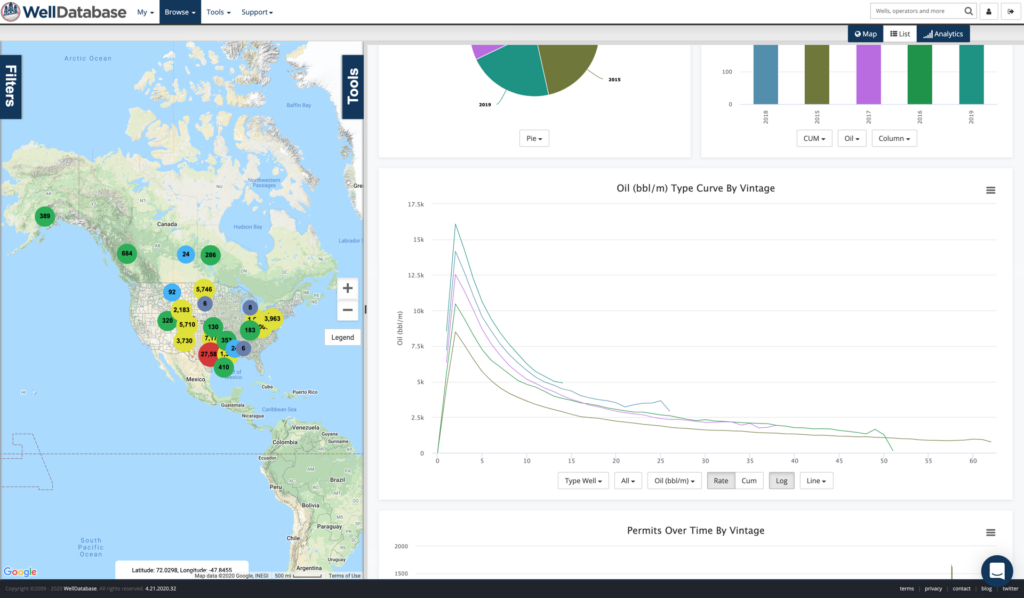The height and width of the screenshot is (598, 1024).
Task: Disable Log scale on the type curve
Action: coord(781,481)
